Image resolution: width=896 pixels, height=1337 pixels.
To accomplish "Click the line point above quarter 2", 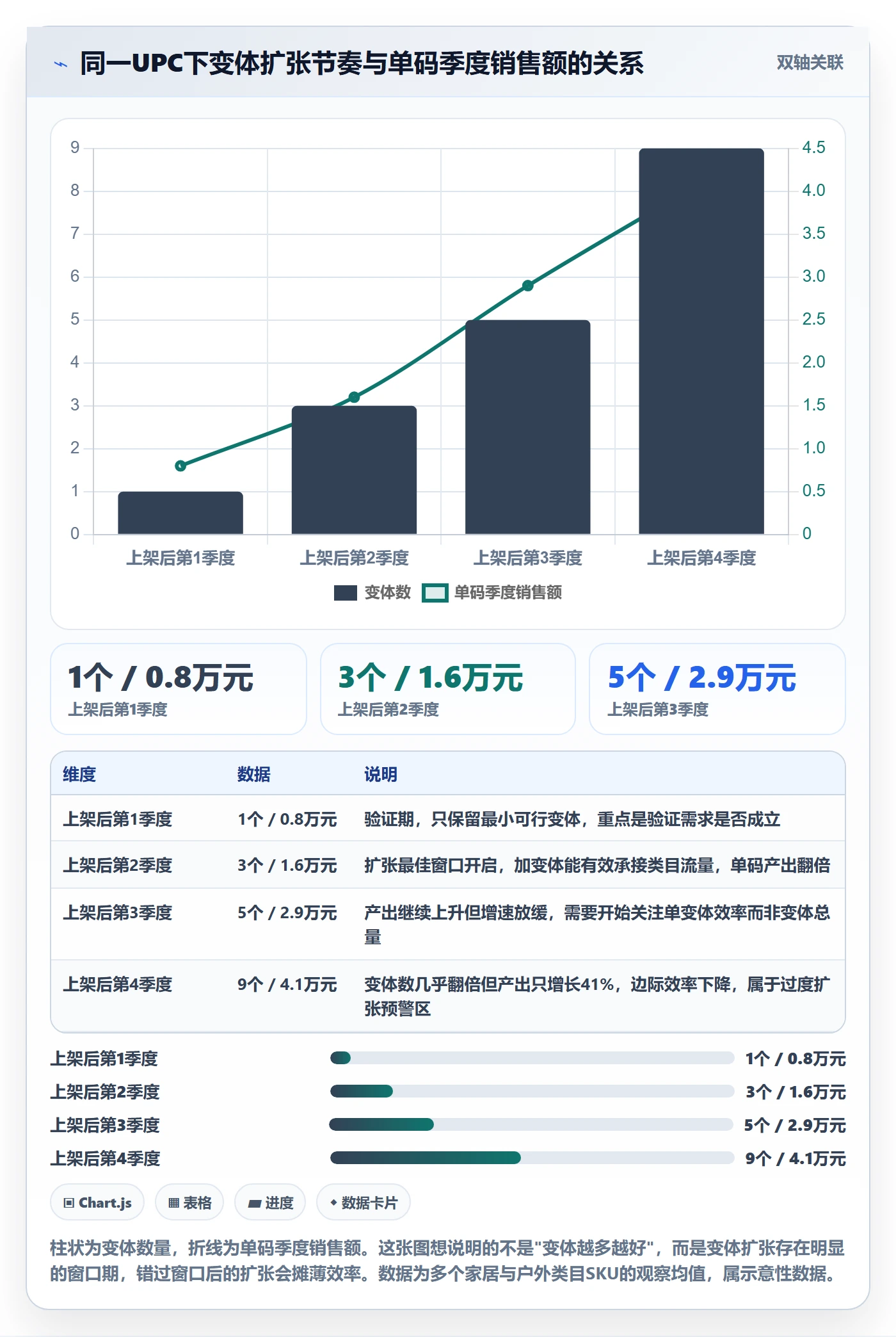I will [x=354, y=397].
